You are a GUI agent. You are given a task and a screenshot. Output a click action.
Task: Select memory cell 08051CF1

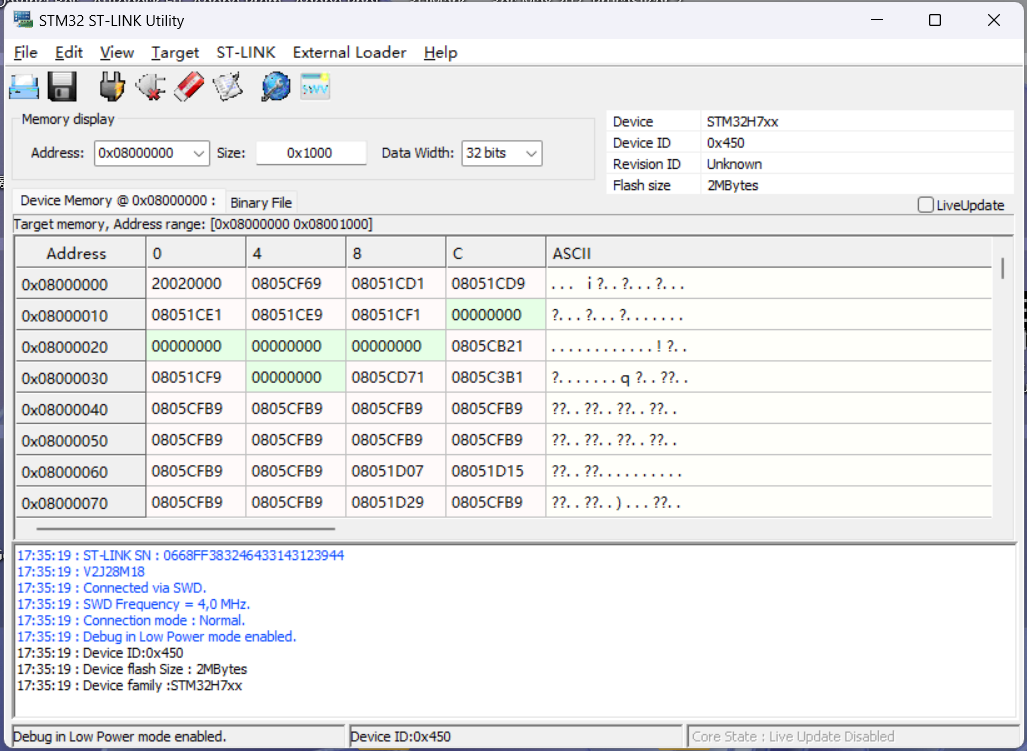coord(396,315)
